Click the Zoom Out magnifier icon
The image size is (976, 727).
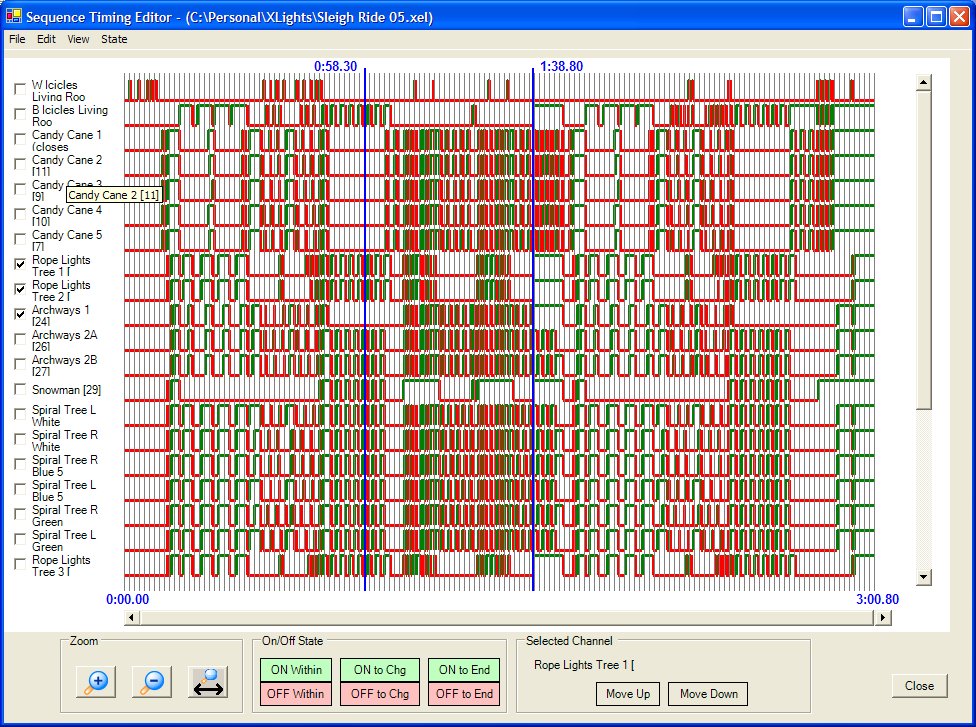tap(152, 682)
